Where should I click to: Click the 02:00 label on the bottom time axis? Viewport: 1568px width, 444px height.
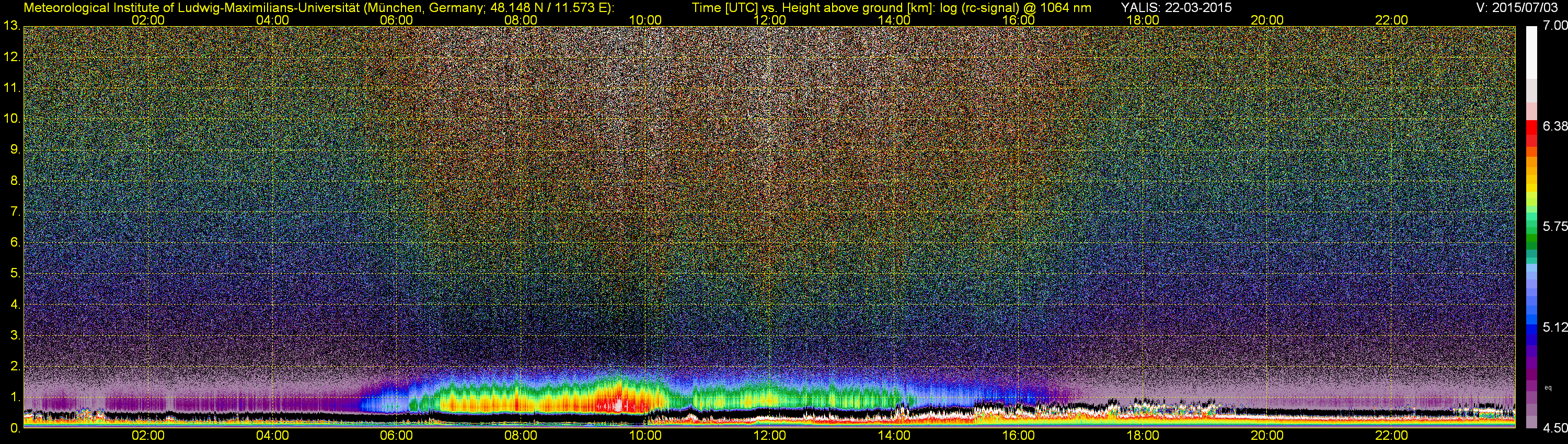pos(148,436)
